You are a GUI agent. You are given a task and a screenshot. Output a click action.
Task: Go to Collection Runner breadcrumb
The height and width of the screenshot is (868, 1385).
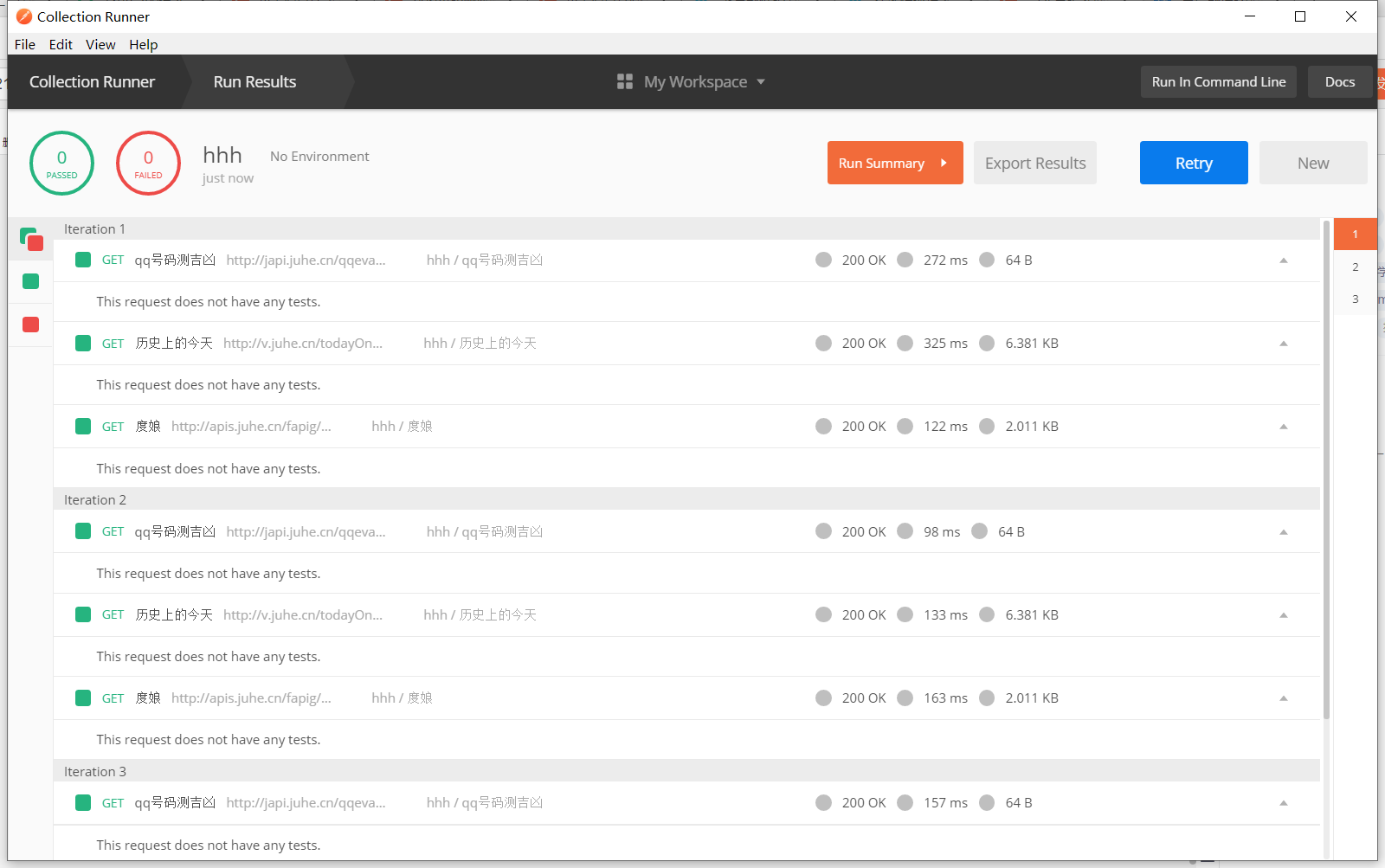[92, 81]
